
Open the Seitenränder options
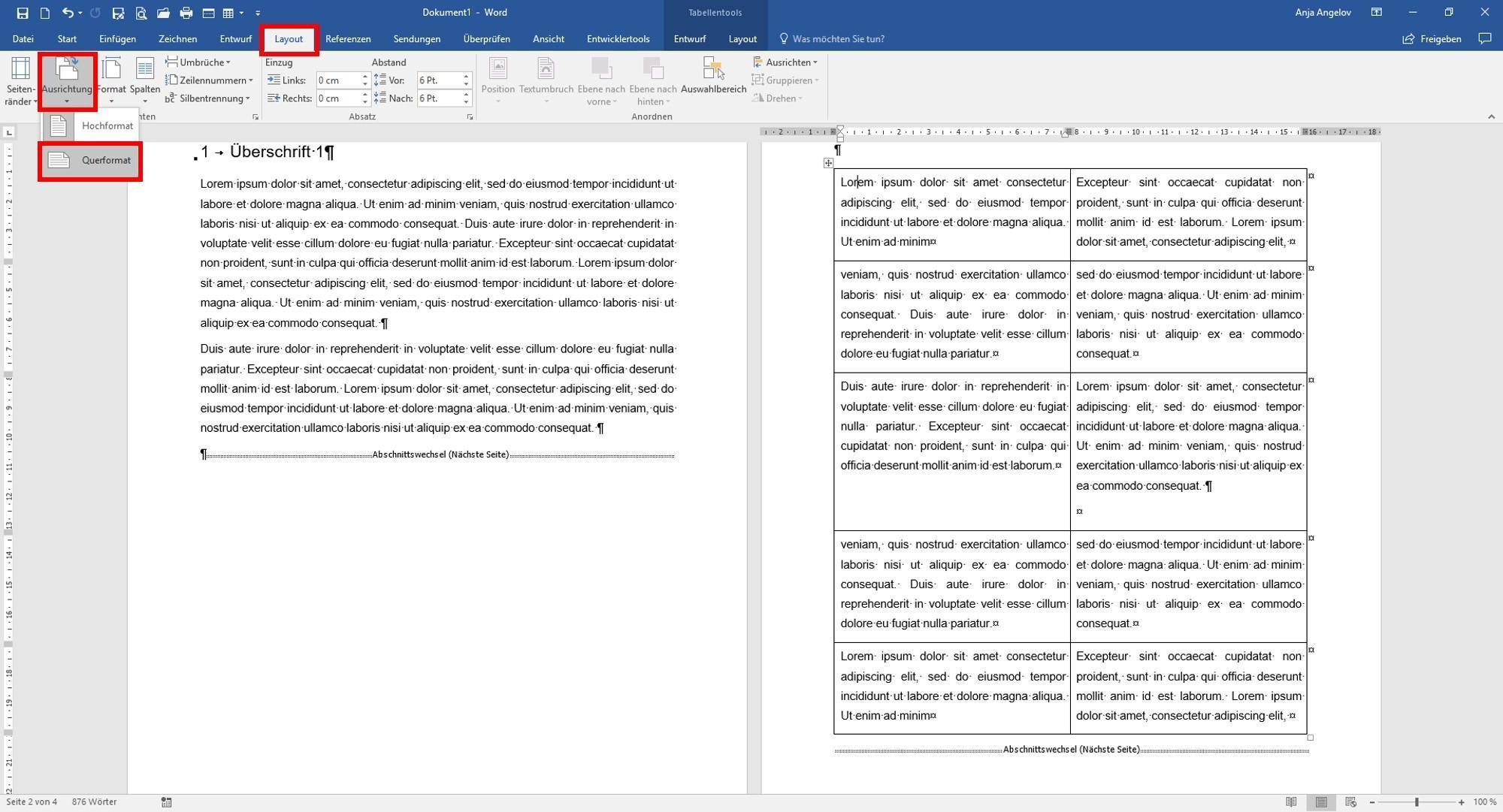pyautogui.click(x=20, y=80)
